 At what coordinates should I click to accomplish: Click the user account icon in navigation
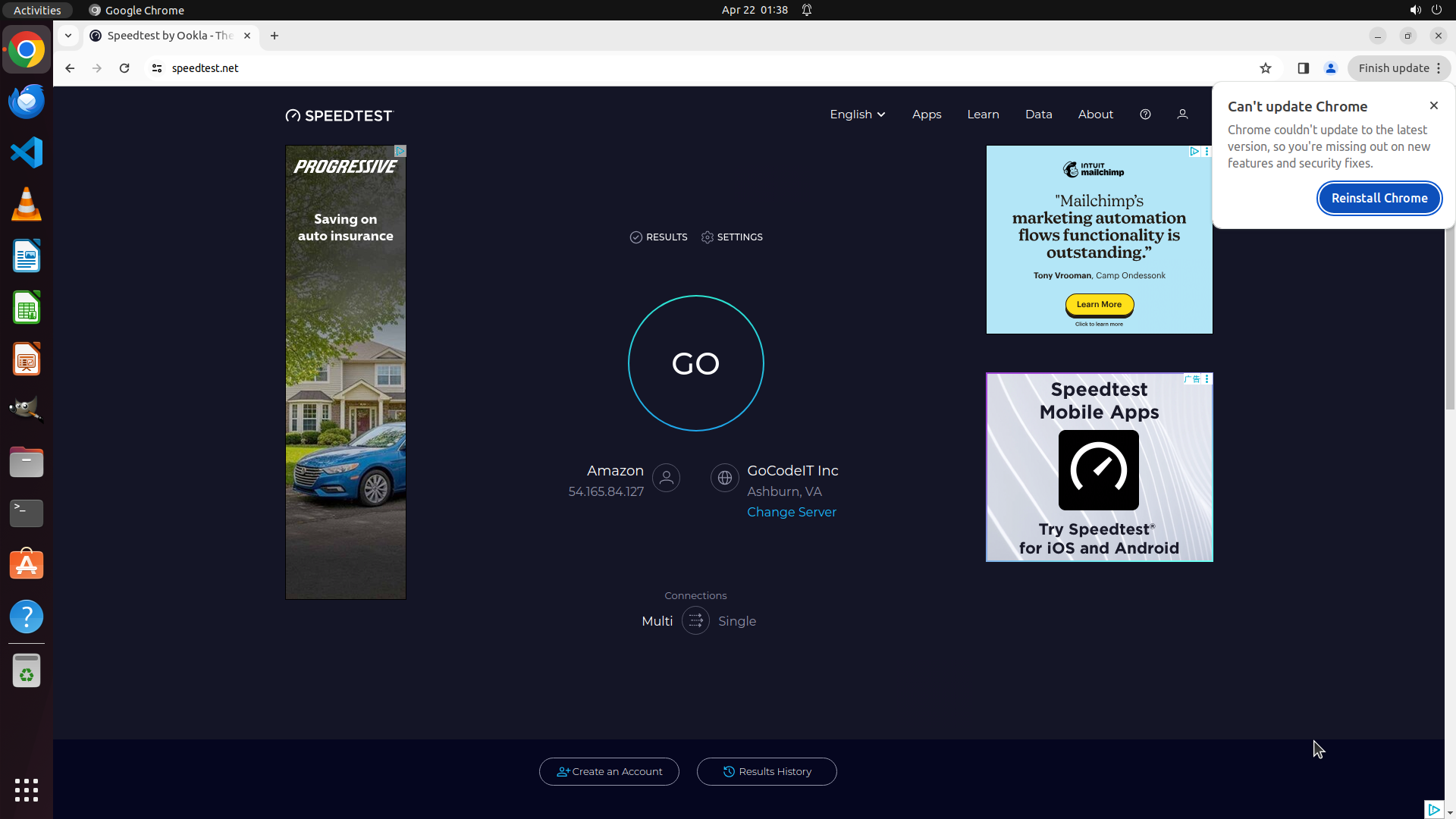(1182, 115)
